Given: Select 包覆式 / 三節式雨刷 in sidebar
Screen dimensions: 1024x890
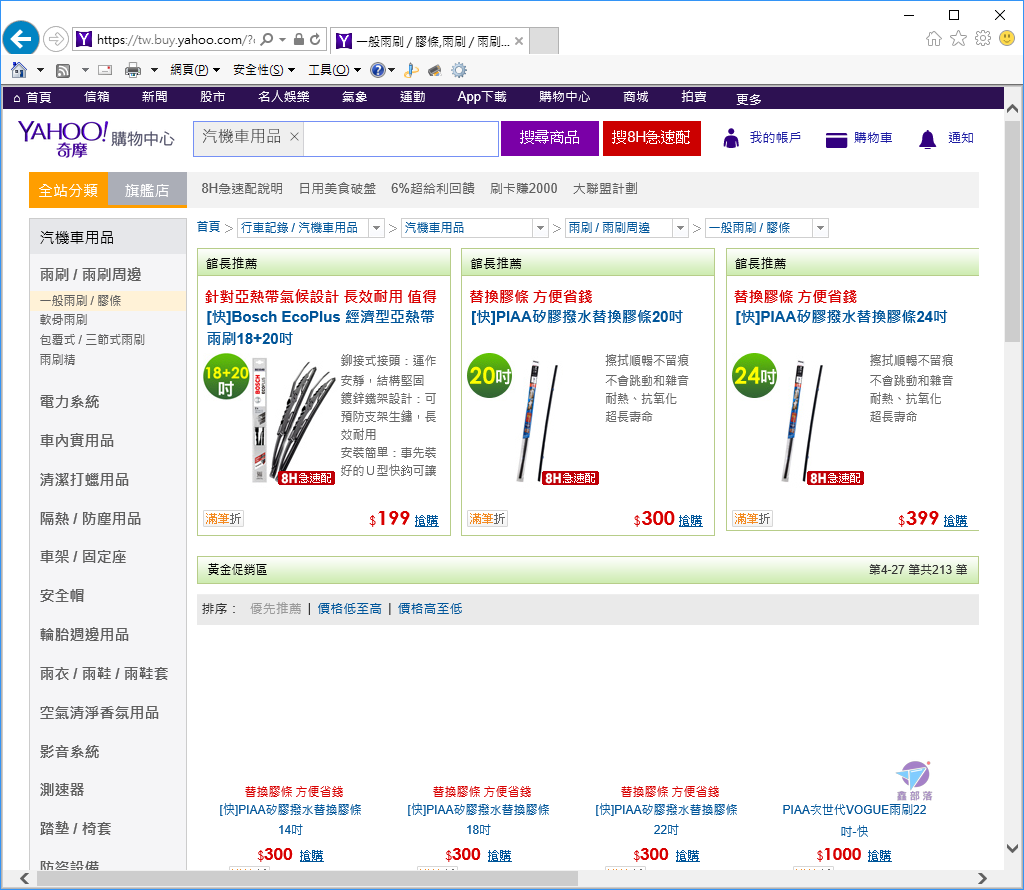Looking at the screenshot, I should click(x=92, y=340).
